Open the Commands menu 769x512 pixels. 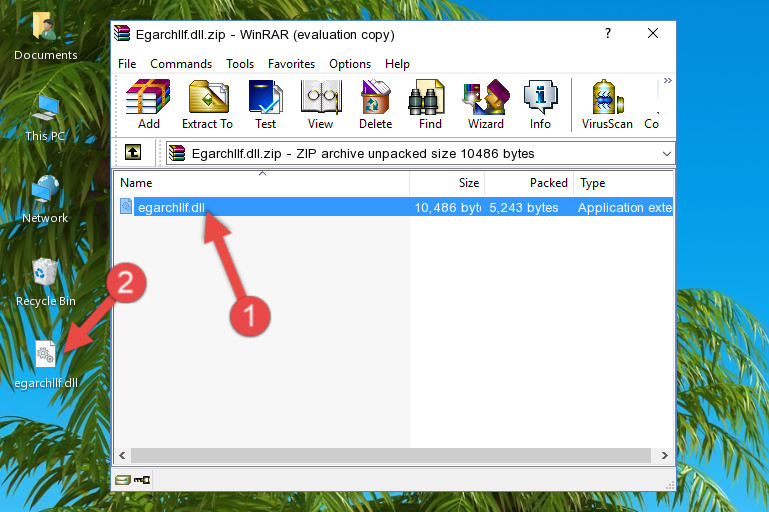[x=181, y=64]
